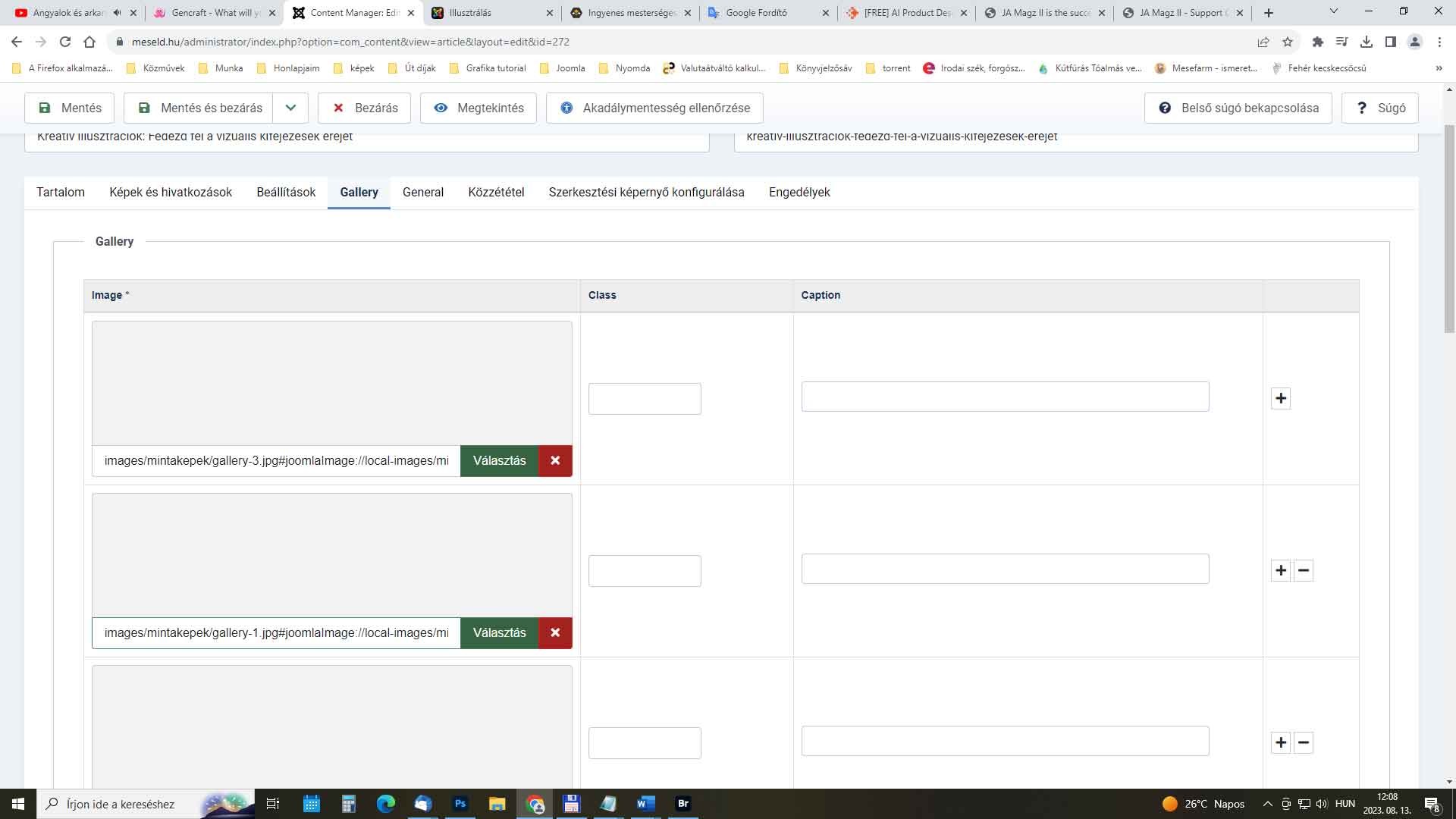Switch to the Közzététel tab

[x=496, y=192]
